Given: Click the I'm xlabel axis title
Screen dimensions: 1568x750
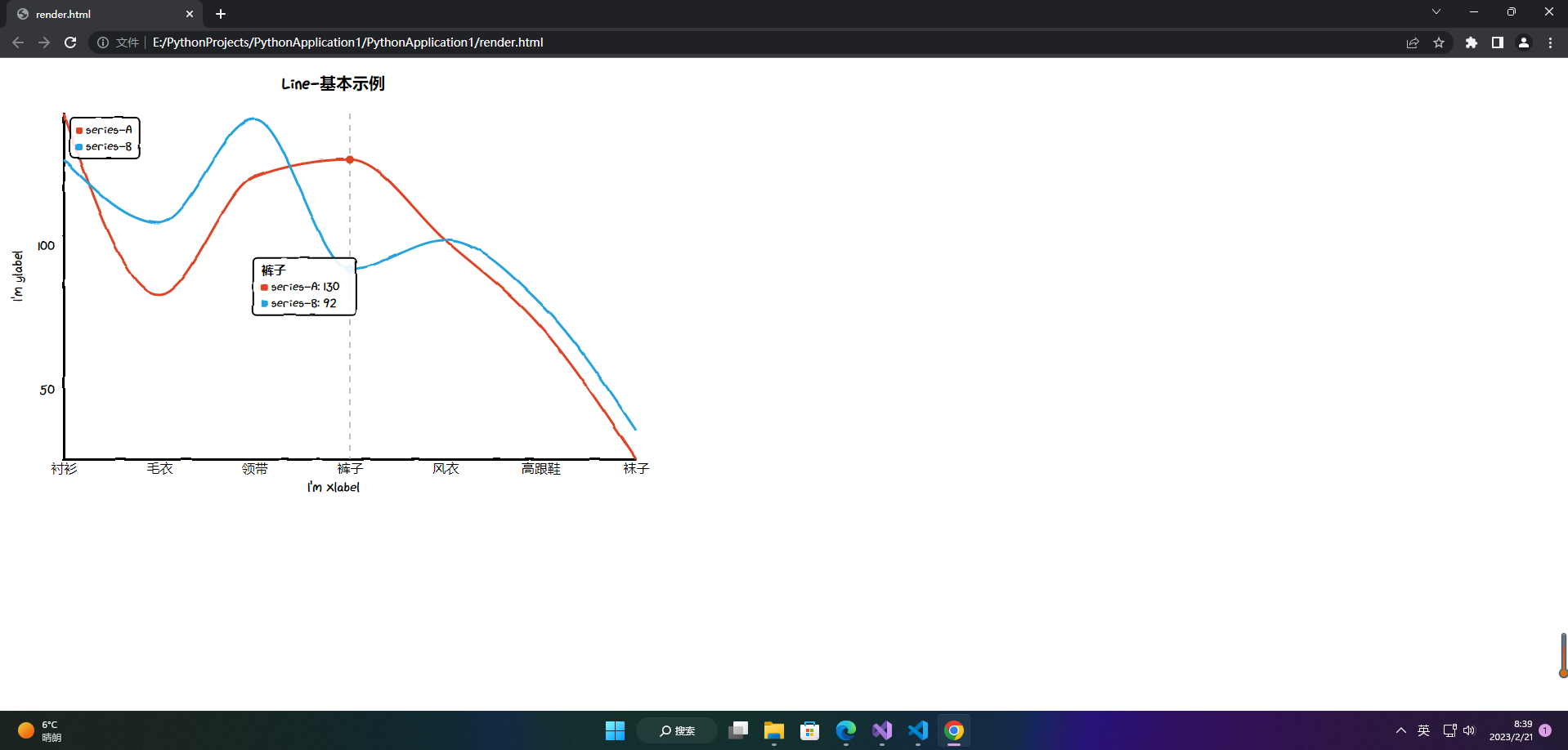Looking at the screenshot, I should point(333,487).
